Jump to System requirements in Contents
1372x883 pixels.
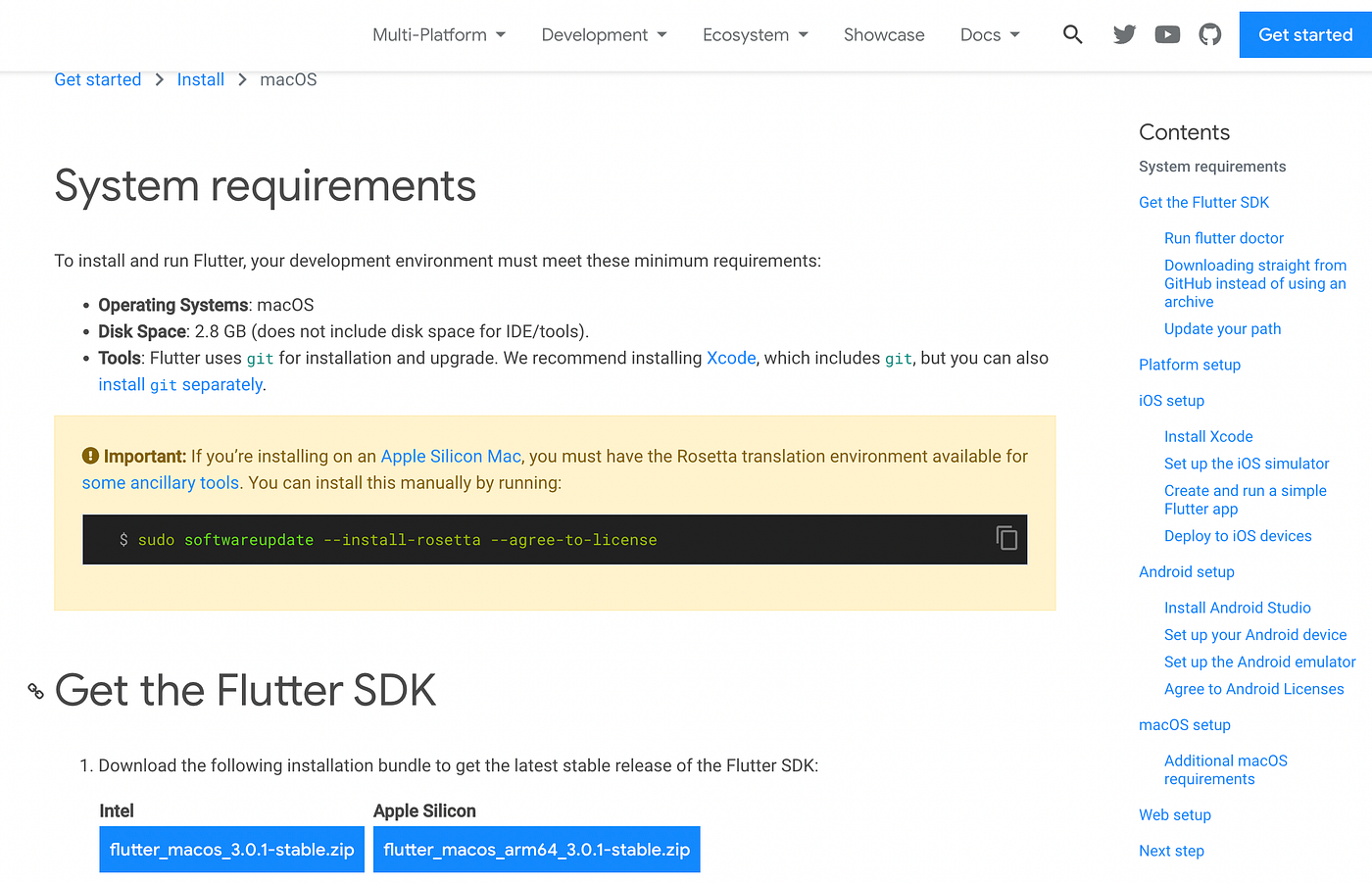point(1212,167)
